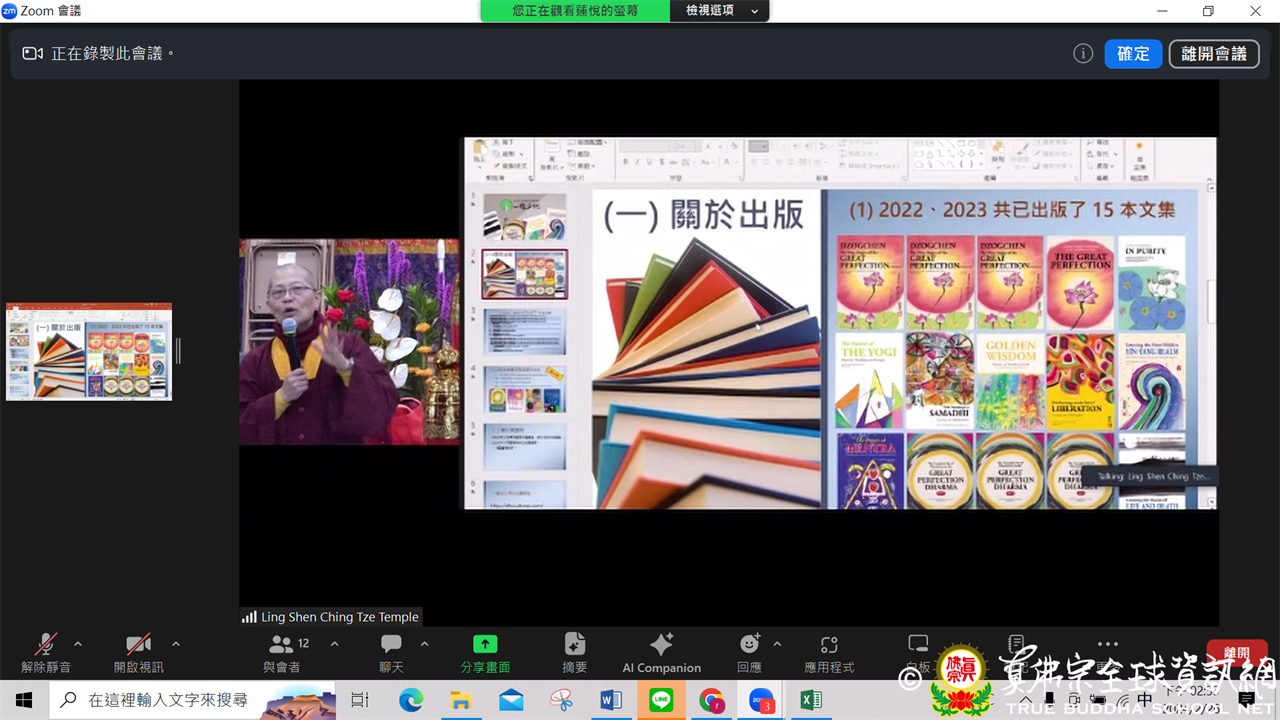Turn on camera with 開啟視訊
The width and height of the screenshot is (1280, 720).
pyautogui.click(x=138, y=652)
